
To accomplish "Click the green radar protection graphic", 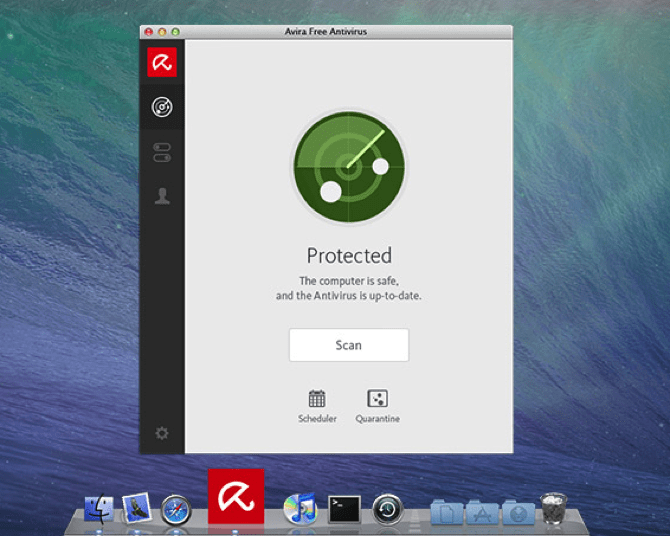I will pos(349,167).
